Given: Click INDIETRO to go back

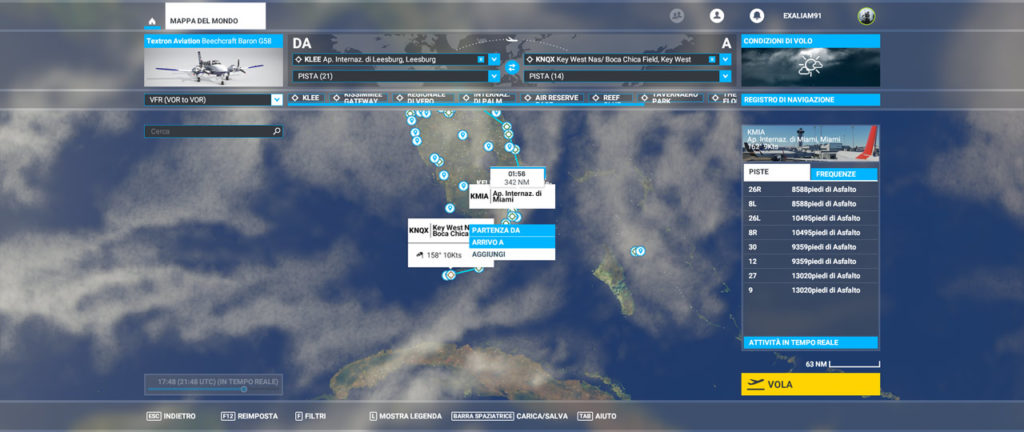Looking at the screenshot, I should click(x=170, y=416).
